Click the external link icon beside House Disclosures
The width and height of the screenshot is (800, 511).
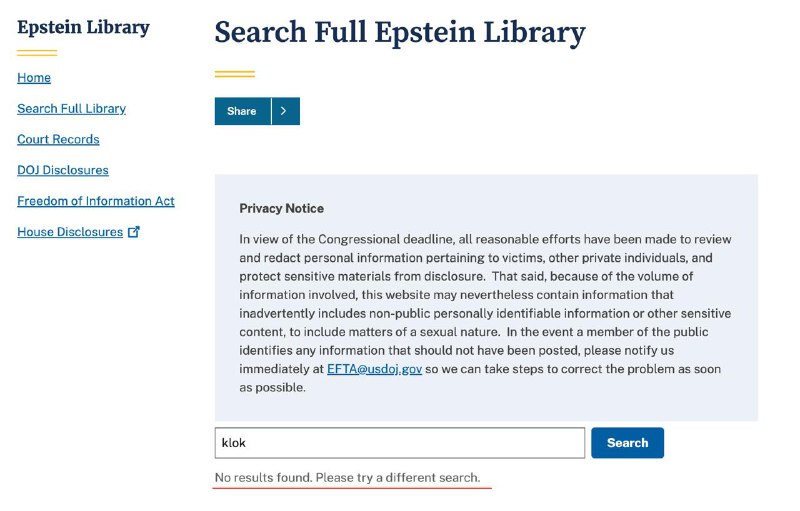point(134,232)
